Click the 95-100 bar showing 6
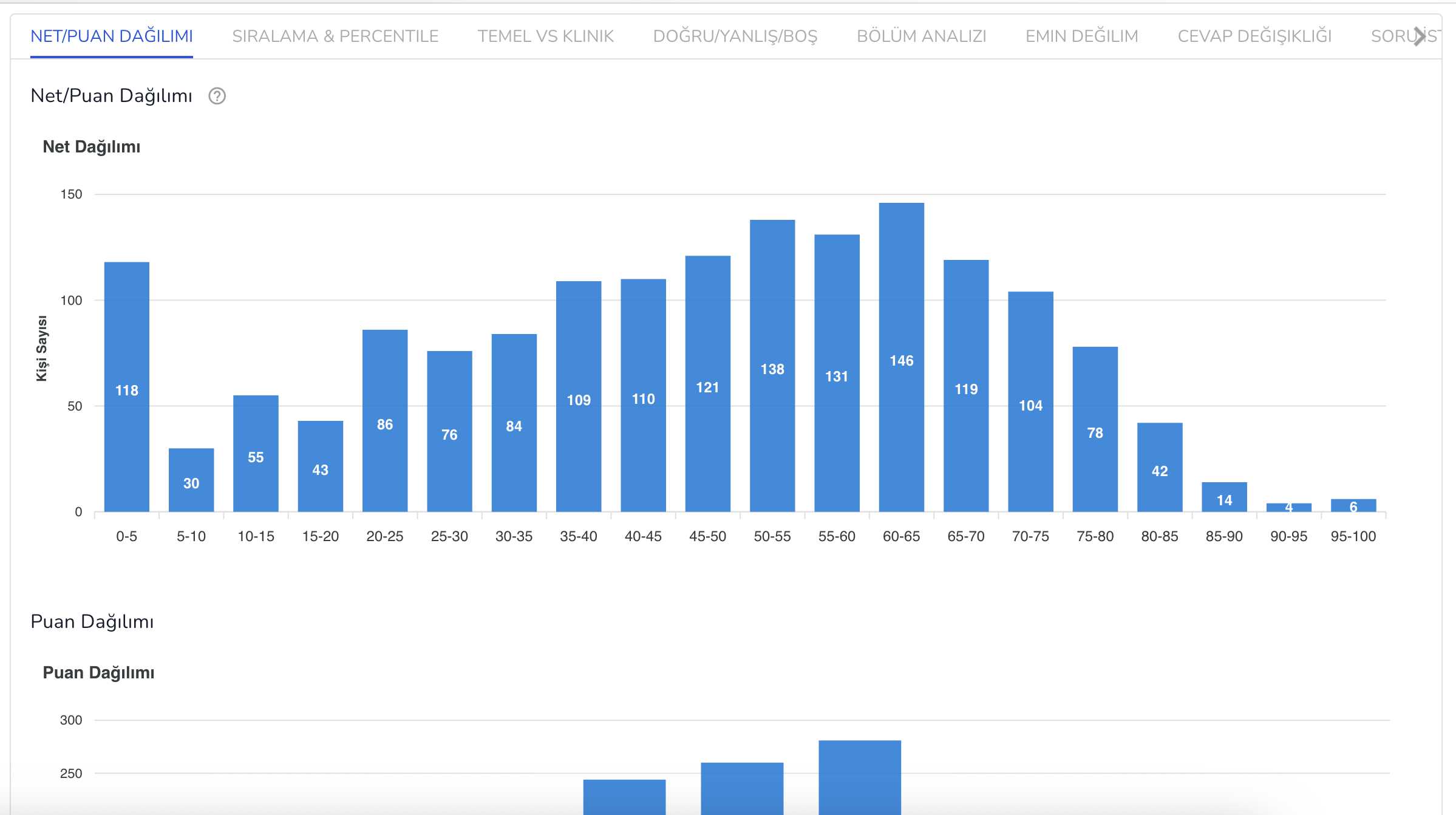 pos(1353,505)
